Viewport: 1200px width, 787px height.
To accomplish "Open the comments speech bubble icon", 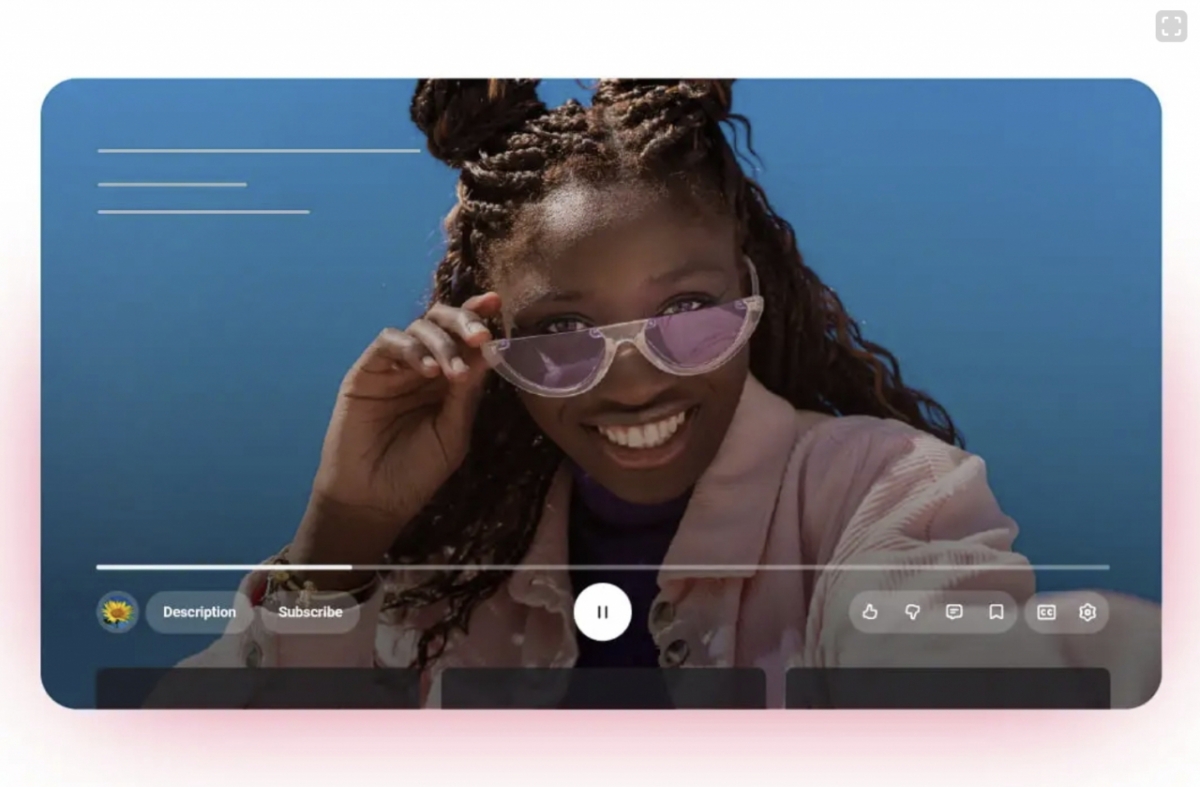I will (954, 612).
